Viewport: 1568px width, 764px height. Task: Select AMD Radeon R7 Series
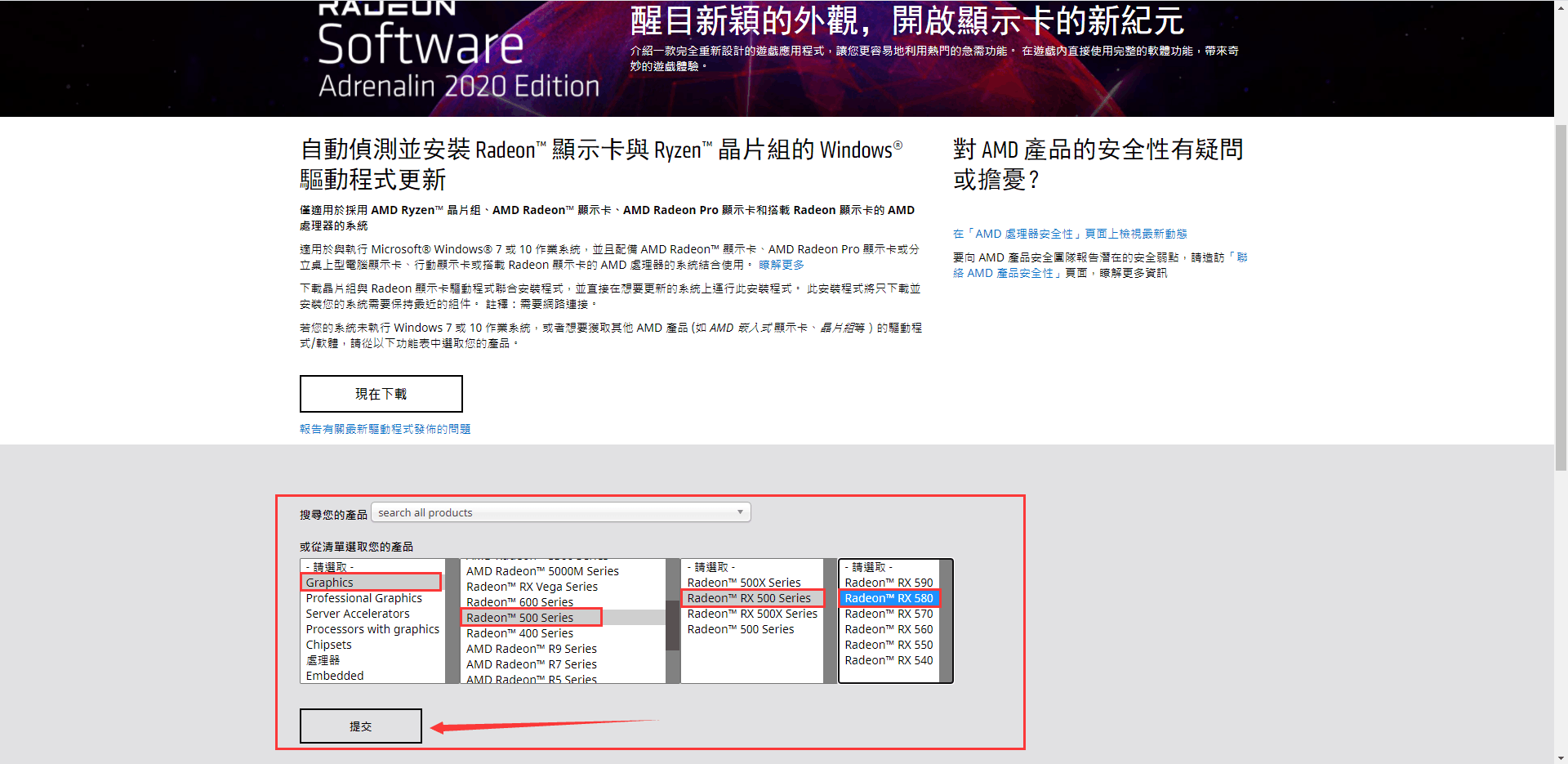pos(563,664)
